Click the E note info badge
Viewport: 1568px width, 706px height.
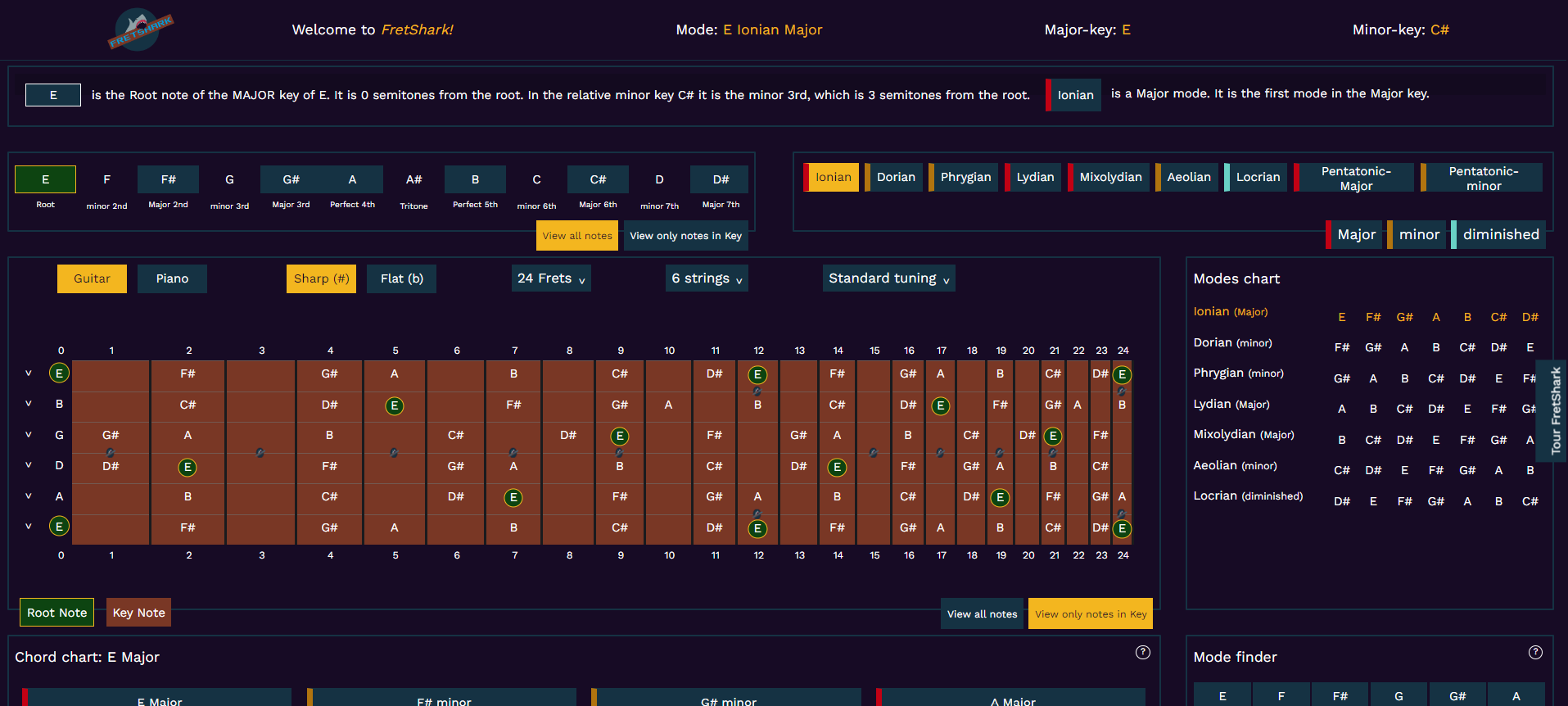tap(53, 95)
